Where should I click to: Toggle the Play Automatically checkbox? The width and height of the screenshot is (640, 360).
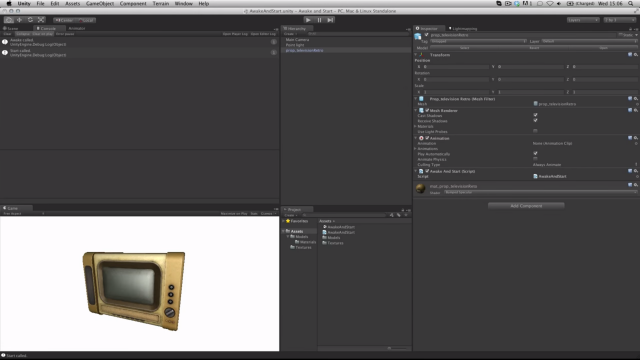[x=535, y=154]
